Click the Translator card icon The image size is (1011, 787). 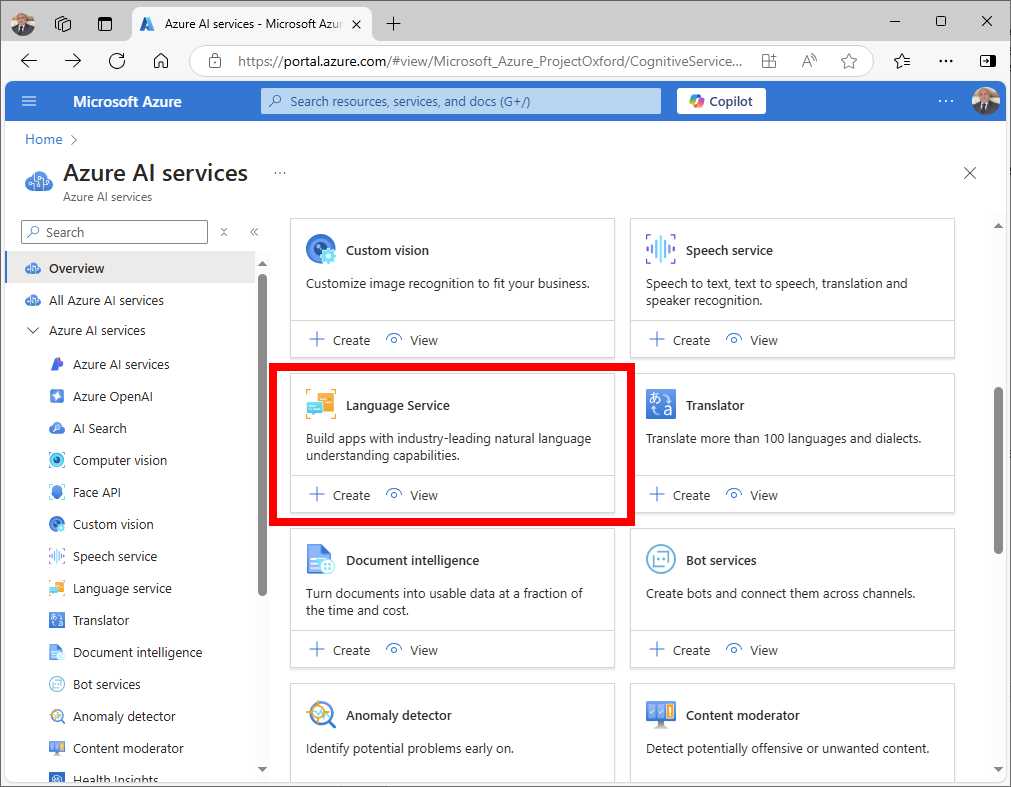coord(660,404)
